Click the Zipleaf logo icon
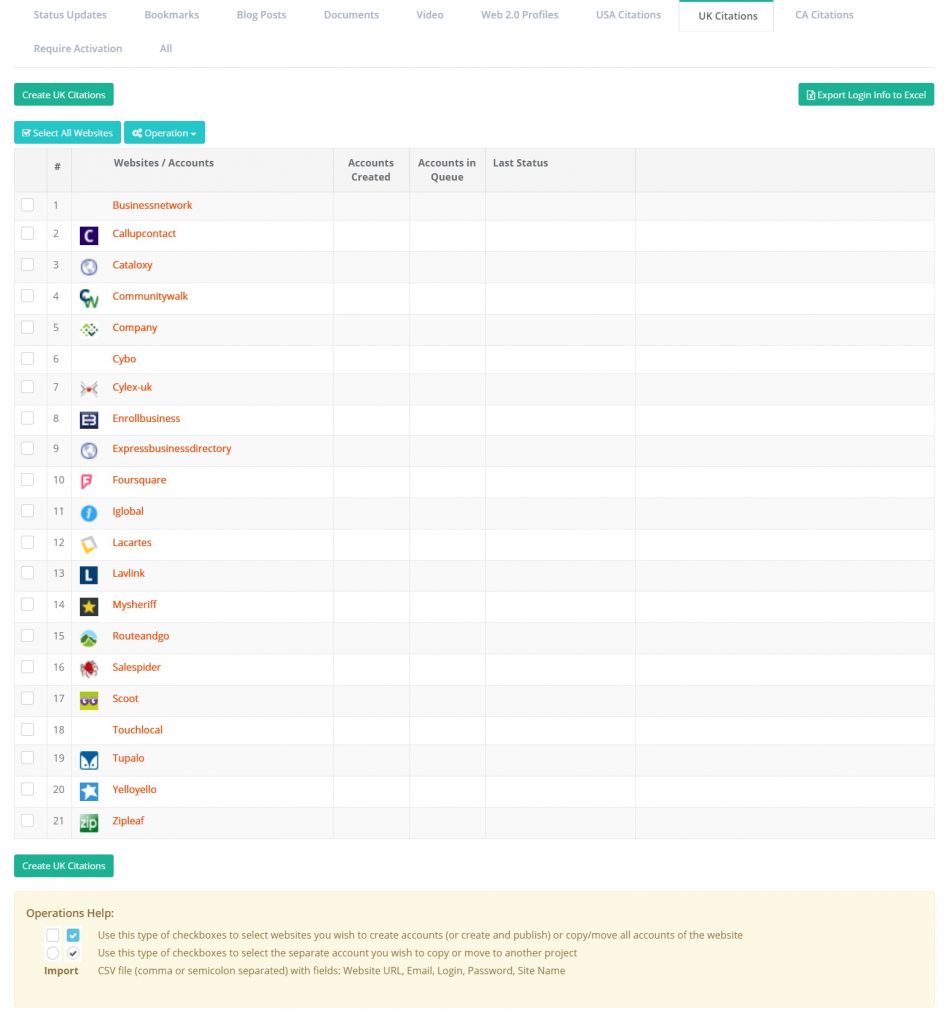Viewport: 949px width, 1024px height. pos(89,822)
